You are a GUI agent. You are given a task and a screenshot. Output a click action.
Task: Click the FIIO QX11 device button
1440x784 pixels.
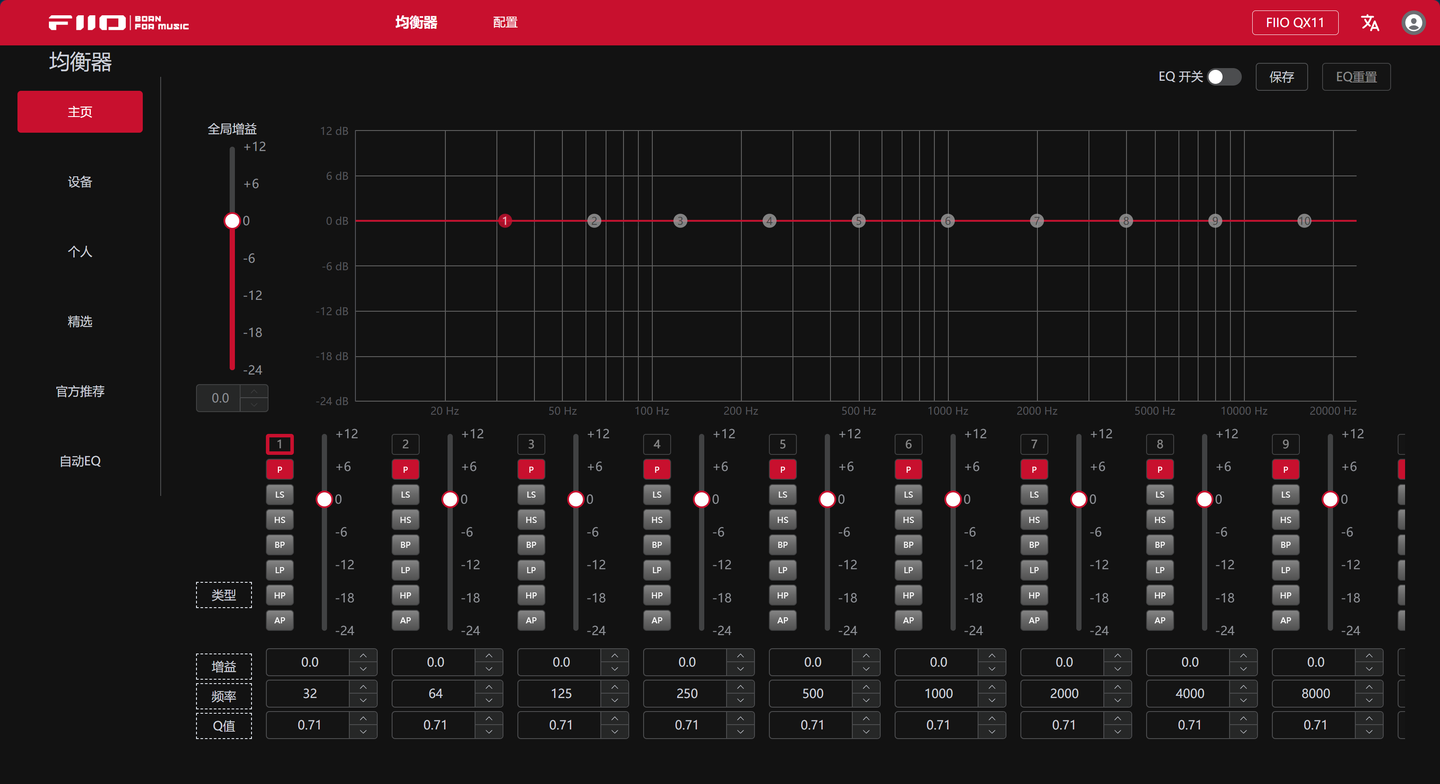[1295, 23]
